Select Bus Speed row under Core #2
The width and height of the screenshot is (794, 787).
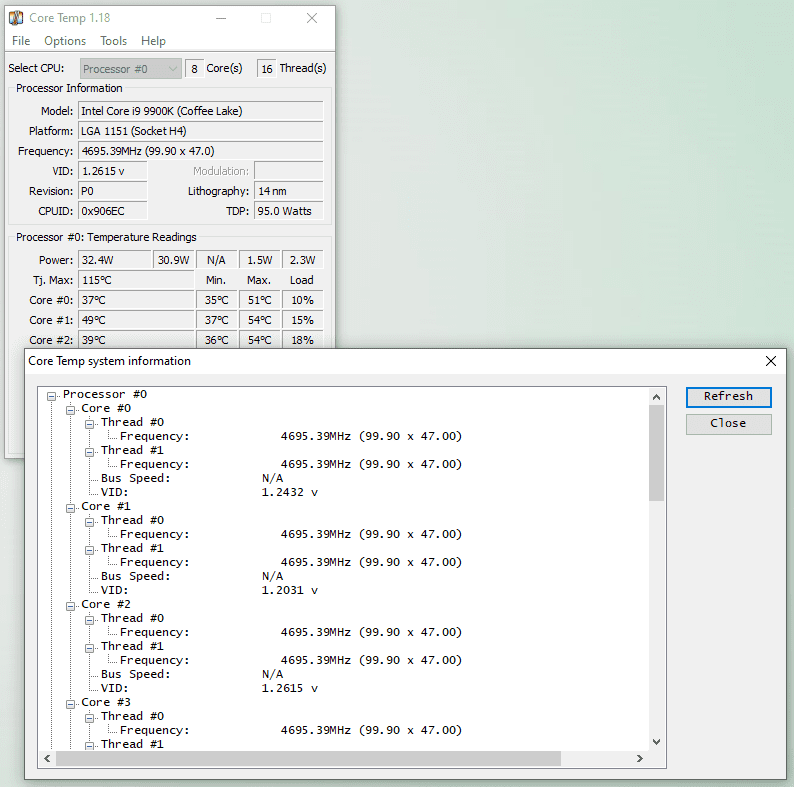point(192,674)
